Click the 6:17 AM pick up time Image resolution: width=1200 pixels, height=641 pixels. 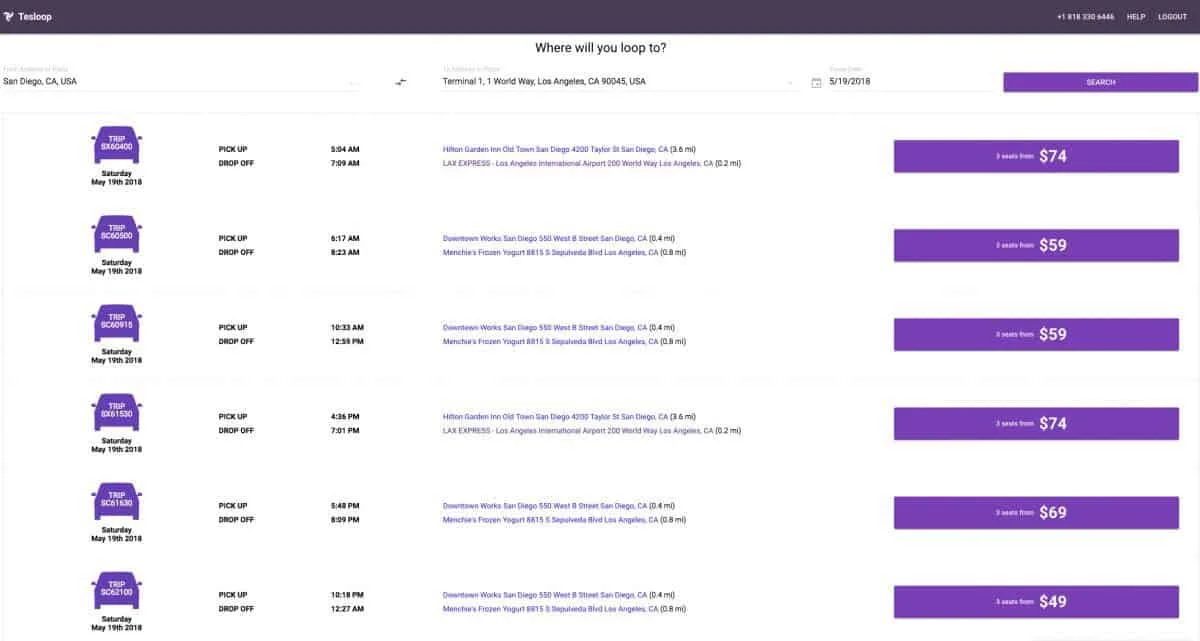tap(345, 238)
